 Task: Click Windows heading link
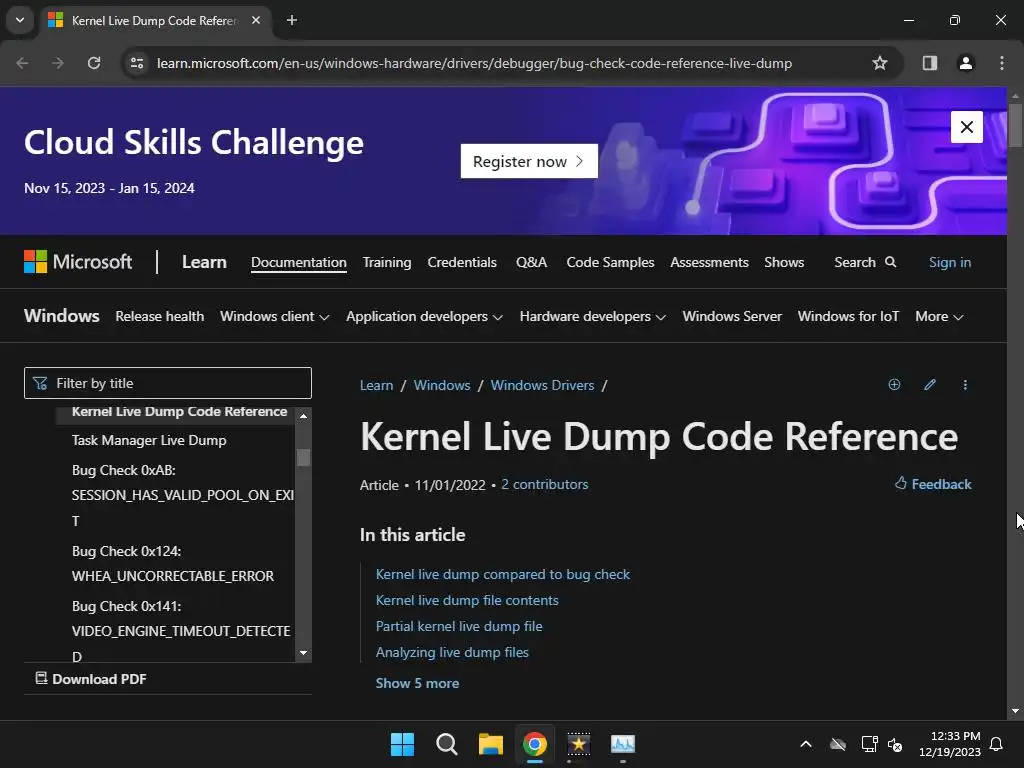tap(61, 316)
